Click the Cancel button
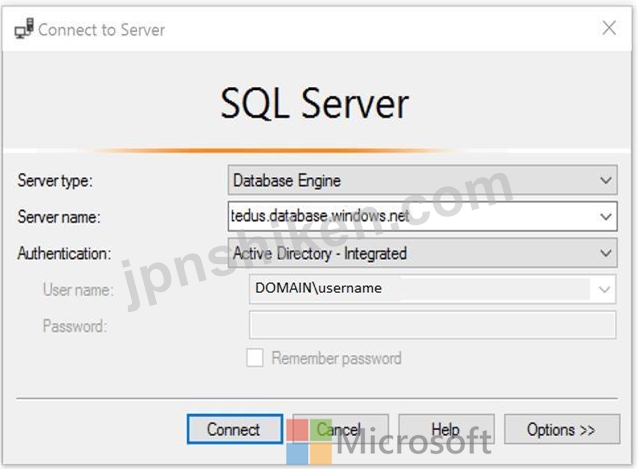638x469 pixels. coord(341,429)
